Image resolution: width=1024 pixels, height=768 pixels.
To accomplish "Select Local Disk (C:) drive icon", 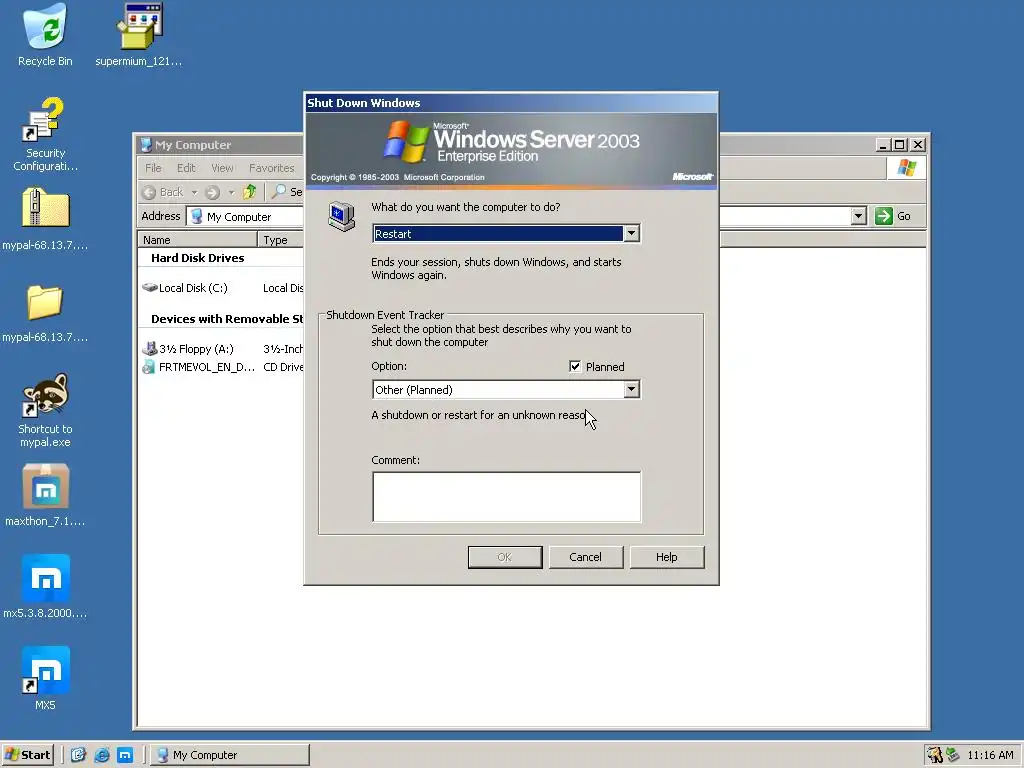I will coord(150,287).
